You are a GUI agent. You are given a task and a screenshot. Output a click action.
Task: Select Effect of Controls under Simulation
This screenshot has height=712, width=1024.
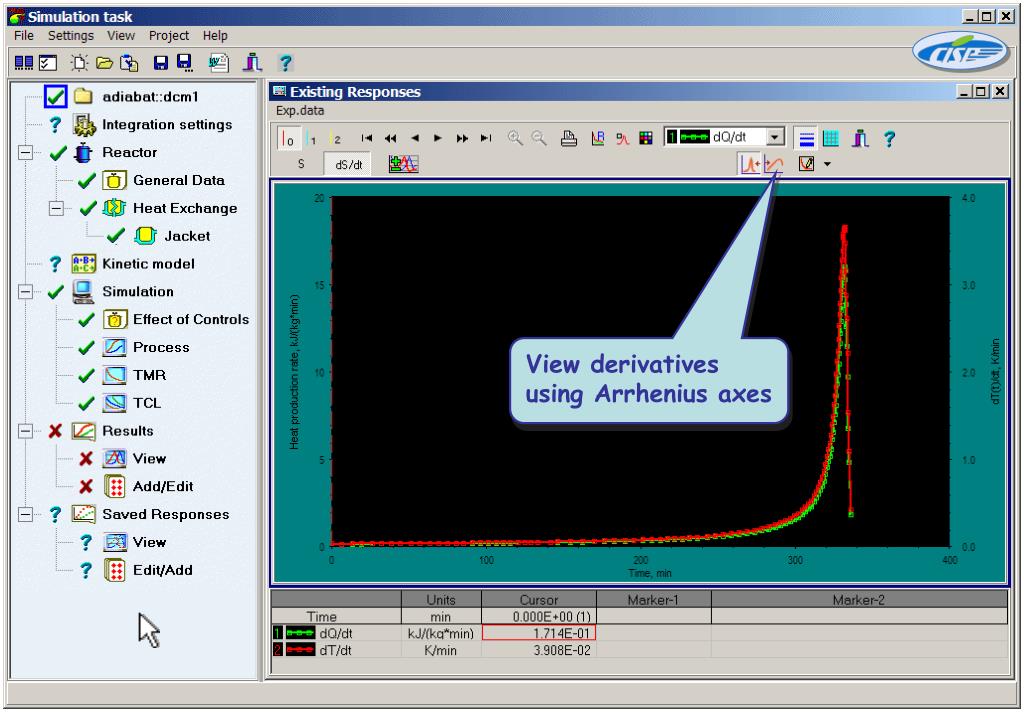(x=191, y=319)
